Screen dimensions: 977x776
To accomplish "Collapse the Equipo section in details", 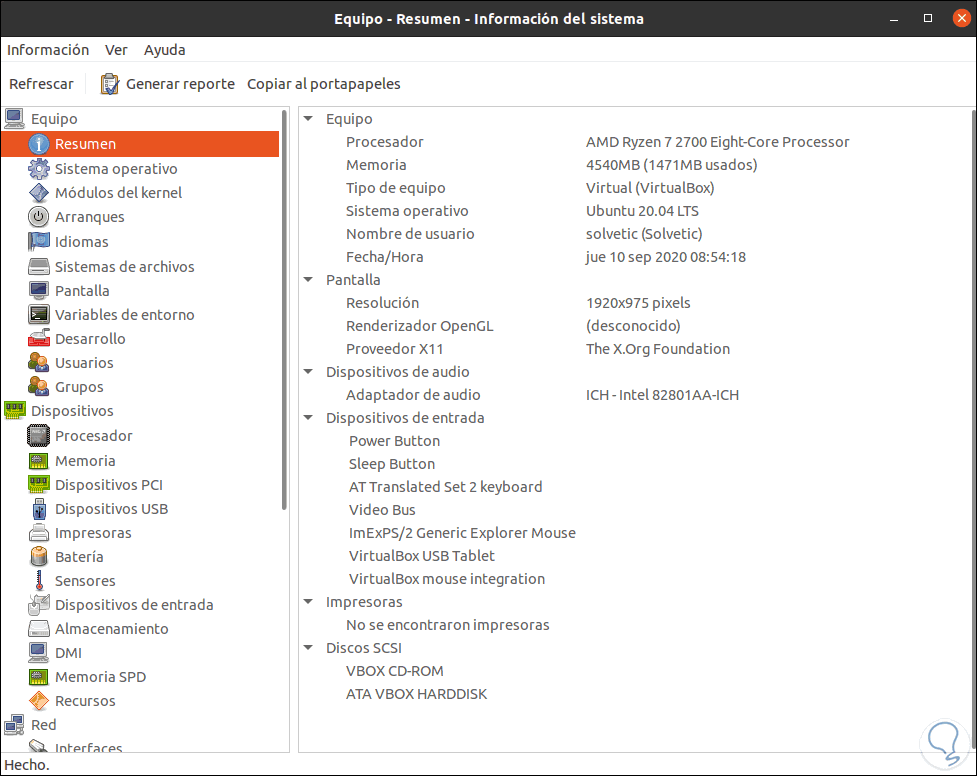I will point(310,119).
